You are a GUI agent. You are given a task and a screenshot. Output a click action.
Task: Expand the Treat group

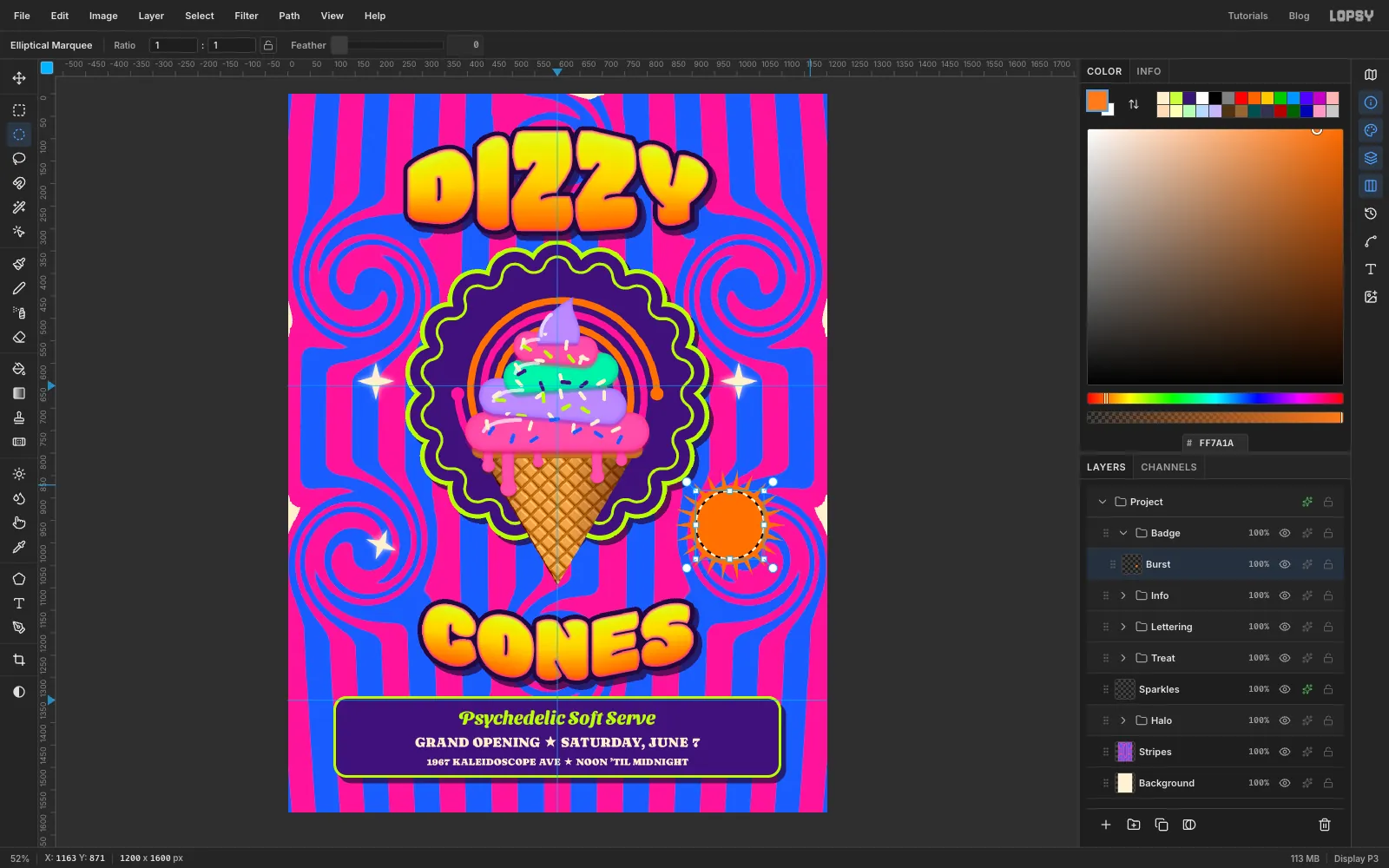click(x=1123, y=658)
